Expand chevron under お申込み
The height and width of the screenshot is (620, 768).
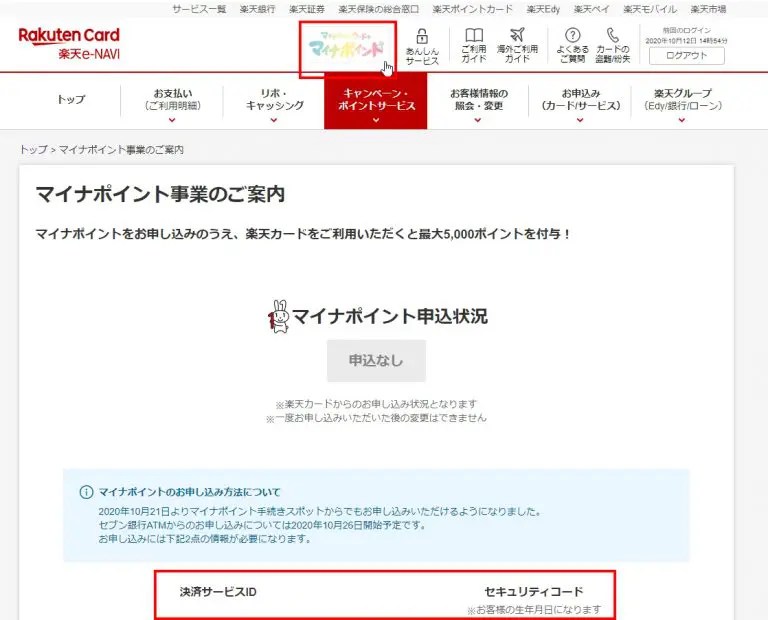tap(580, 120)
